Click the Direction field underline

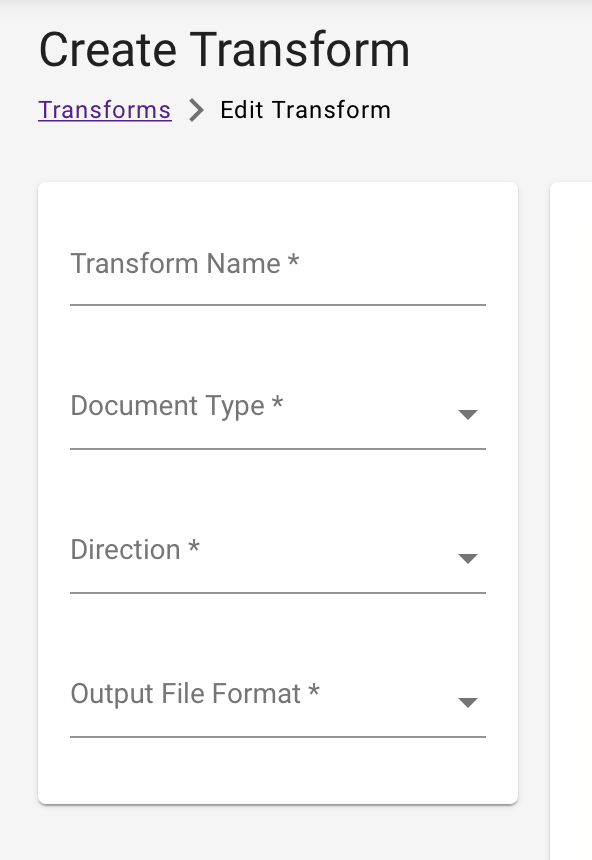[278, 593]
